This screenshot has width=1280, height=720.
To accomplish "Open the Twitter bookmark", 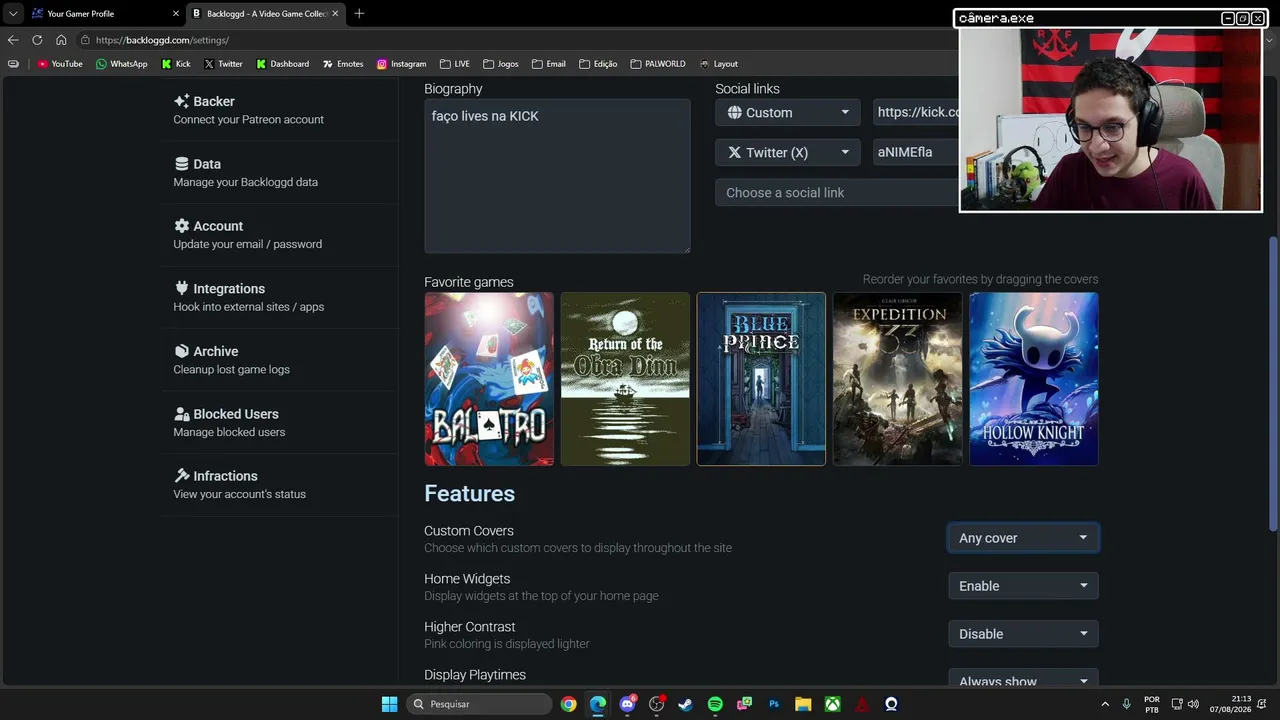I will [223, 64].
